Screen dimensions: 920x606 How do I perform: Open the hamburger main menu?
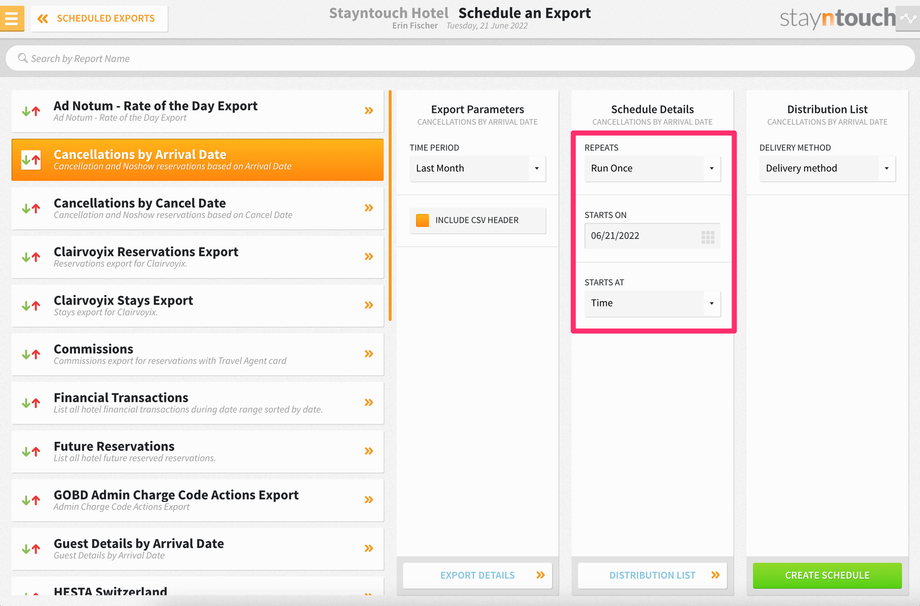pos(12,18)
